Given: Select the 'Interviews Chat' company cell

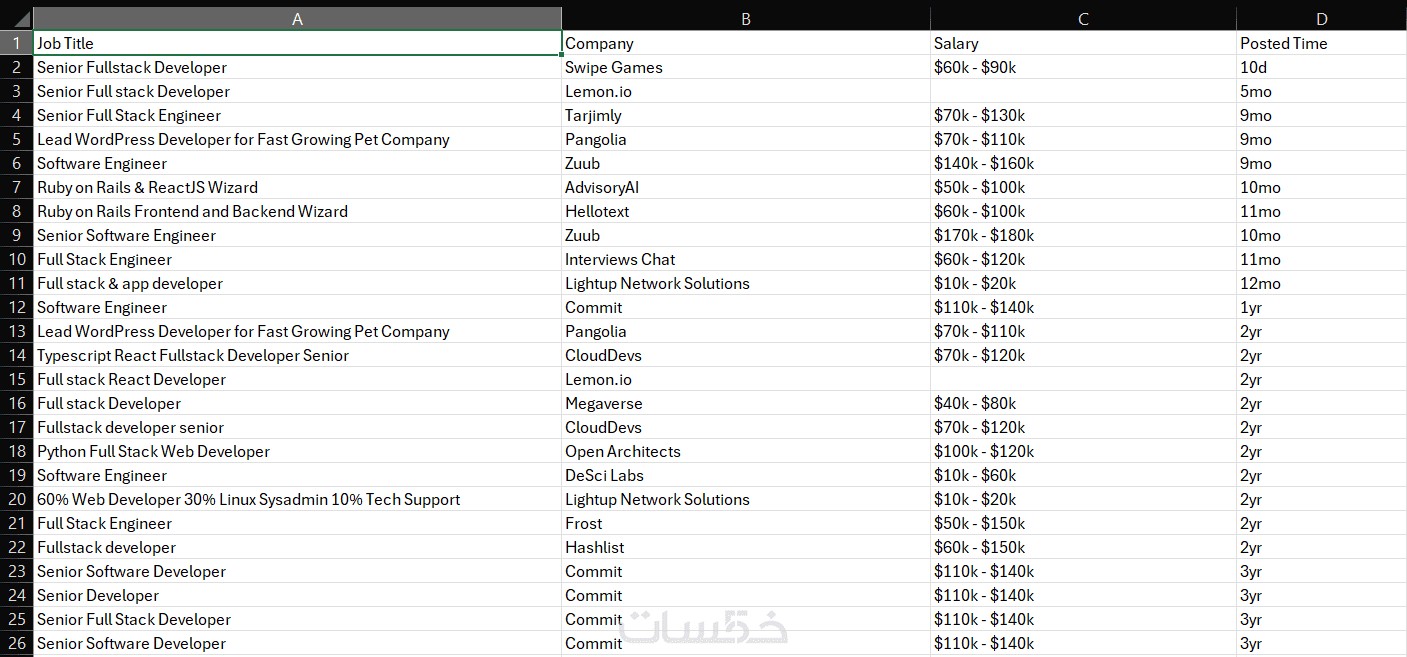Looking at the screenshot, I should (746, 259).
